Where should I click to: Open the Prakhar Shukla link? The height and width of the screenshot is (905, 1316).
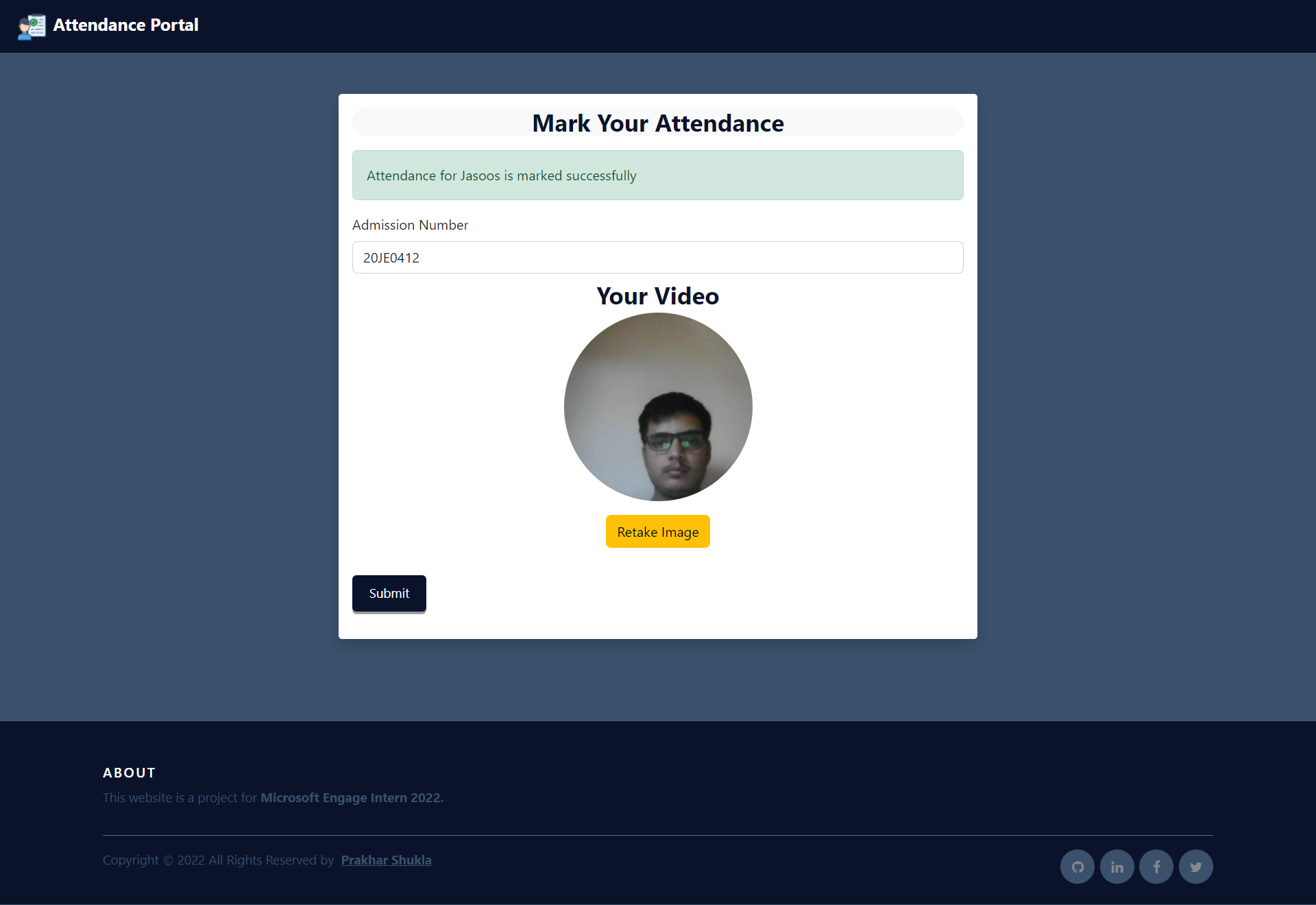pyautogui.click(x=386, y=860)
